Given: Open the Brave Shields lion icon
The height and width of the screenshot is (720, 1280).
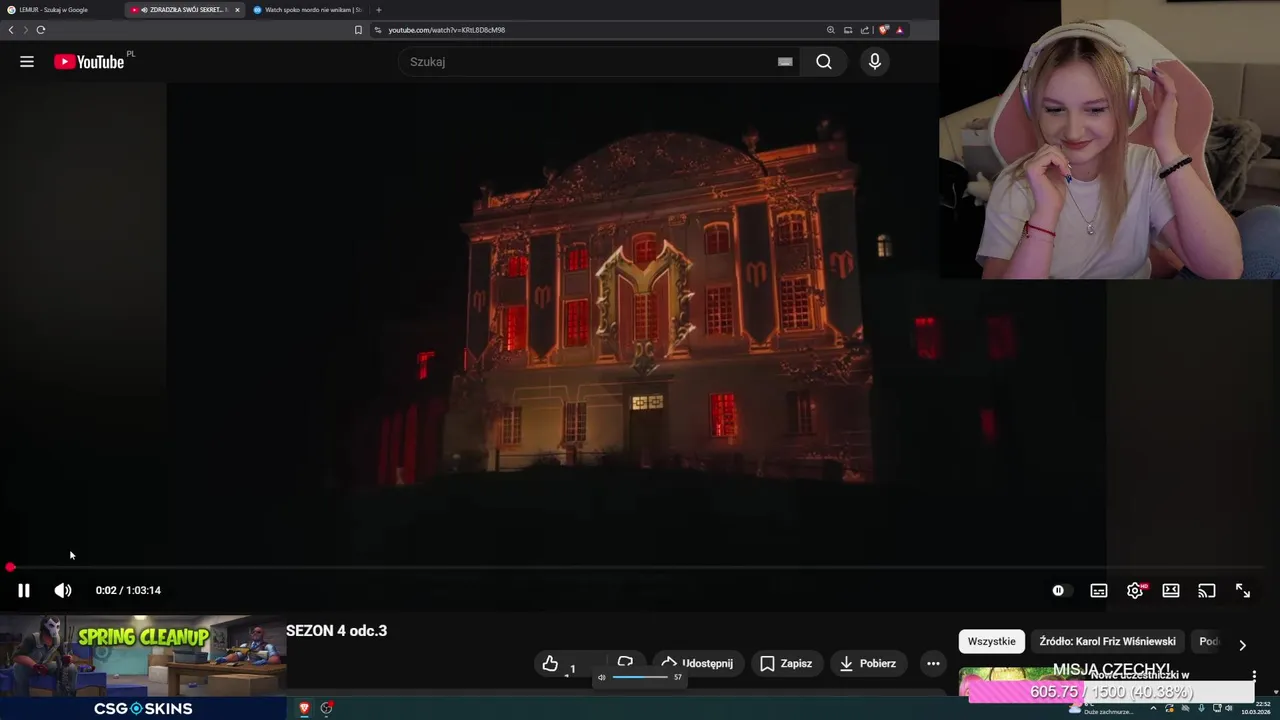Looking at the screenshot, I should coord(883,30).
